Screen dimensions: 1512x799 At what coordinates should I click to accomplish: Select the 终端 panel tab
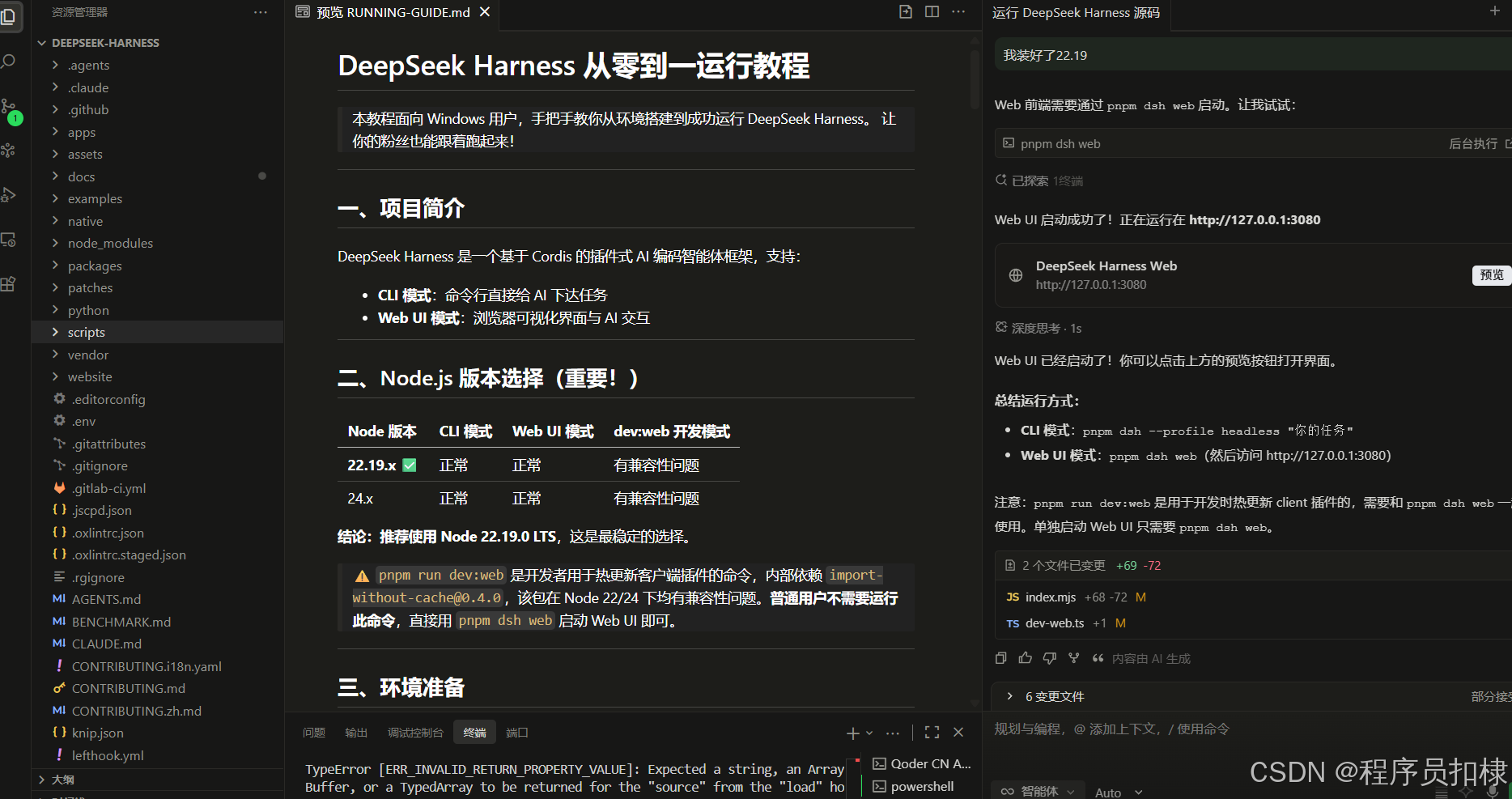[x=474, y=733]
